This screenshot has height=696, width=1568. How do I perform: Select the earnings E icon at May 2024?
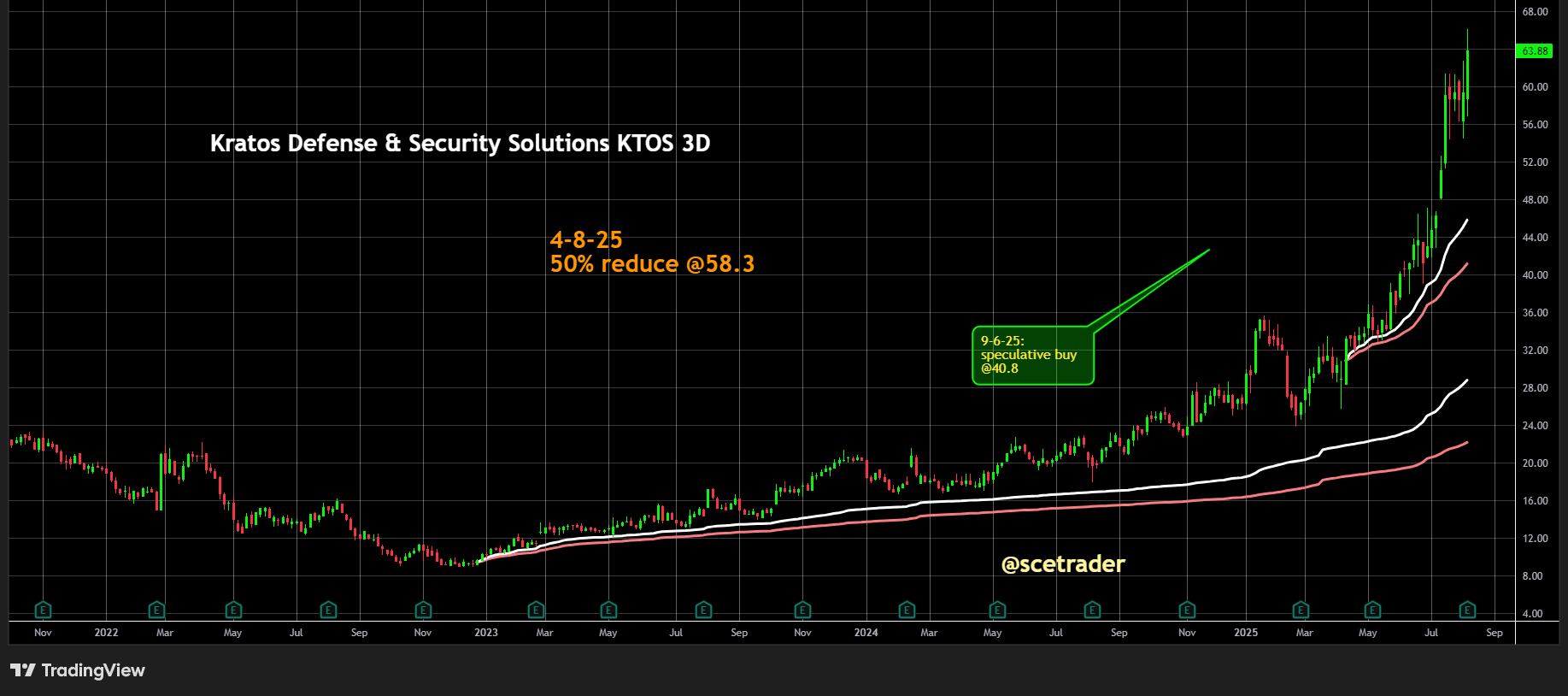tap(997, 610)
